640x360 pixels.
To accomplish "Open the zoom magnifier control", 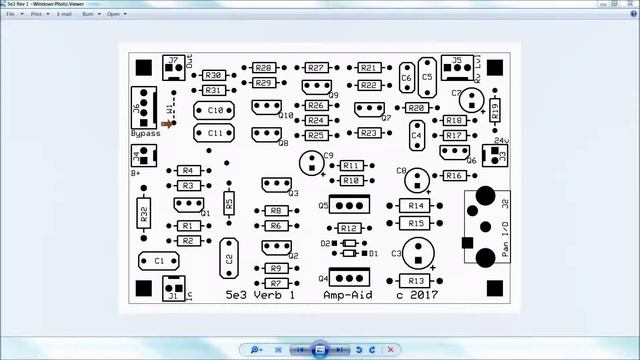I will click(256, 350).
